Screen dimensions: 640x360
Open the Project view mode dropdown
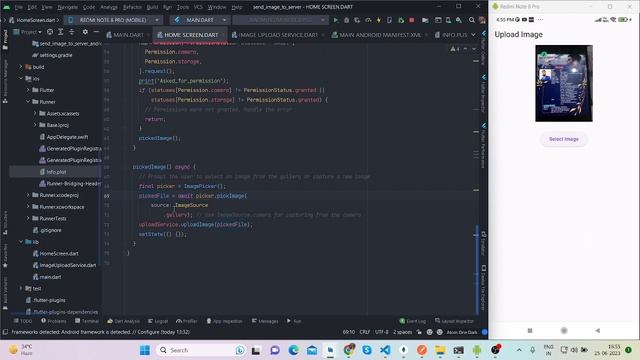(x=28, y=31)
